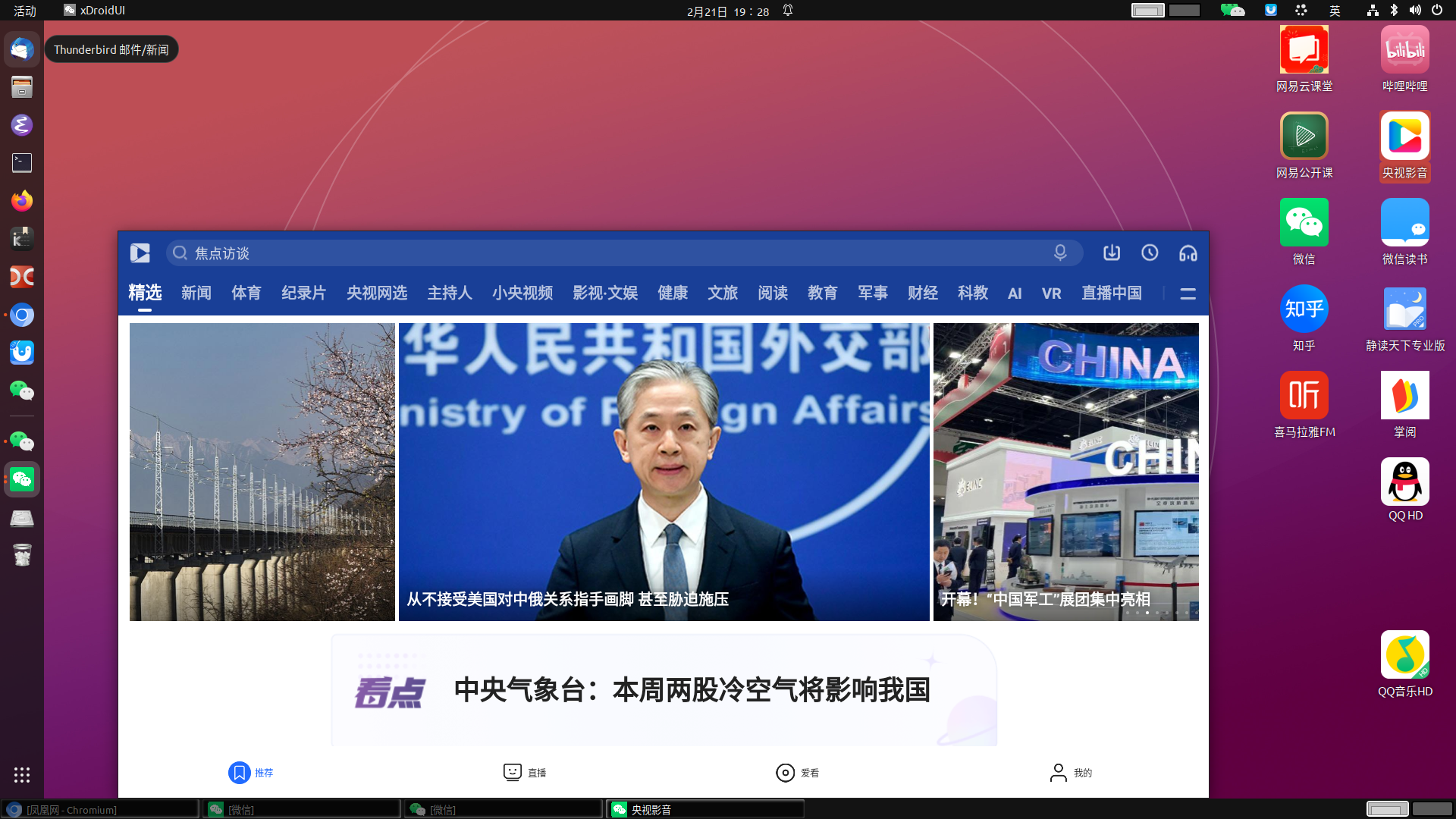1456x819 pixels.
Task: Open 喜马拉雅FM from the desktop
Action: click(x=1304, y=395)
